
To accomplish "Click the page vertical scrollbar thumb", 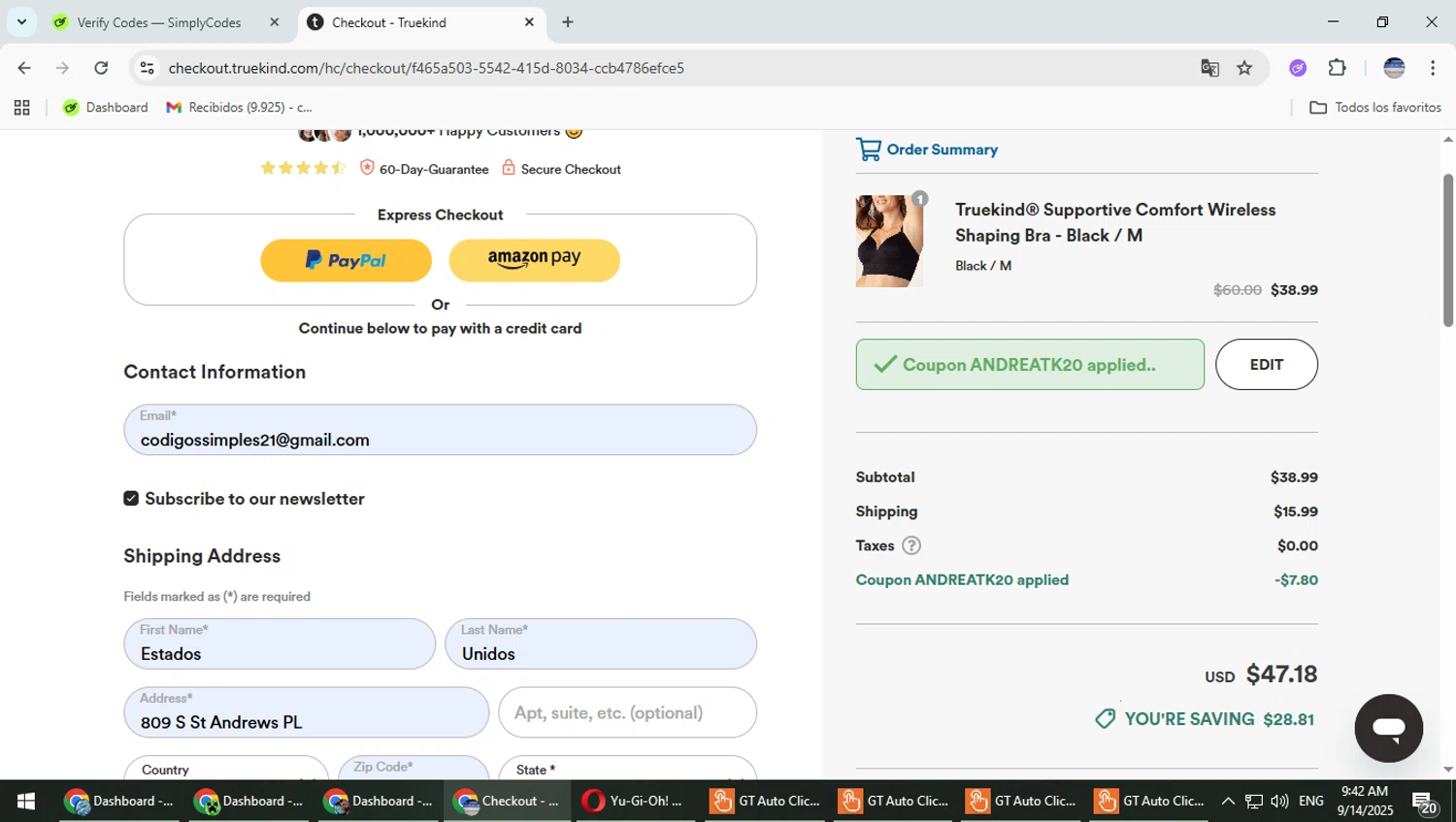I will click(x=1448, y=250).
